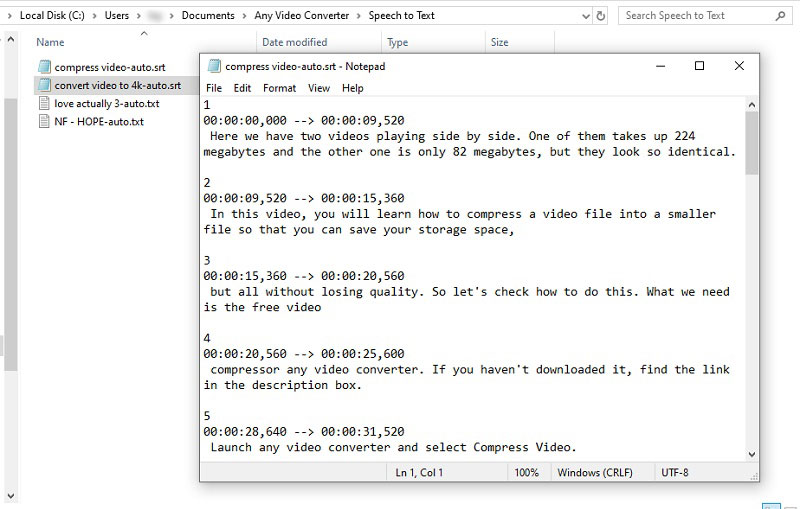Sort files by the Date modified column

[x=294, y=42]
